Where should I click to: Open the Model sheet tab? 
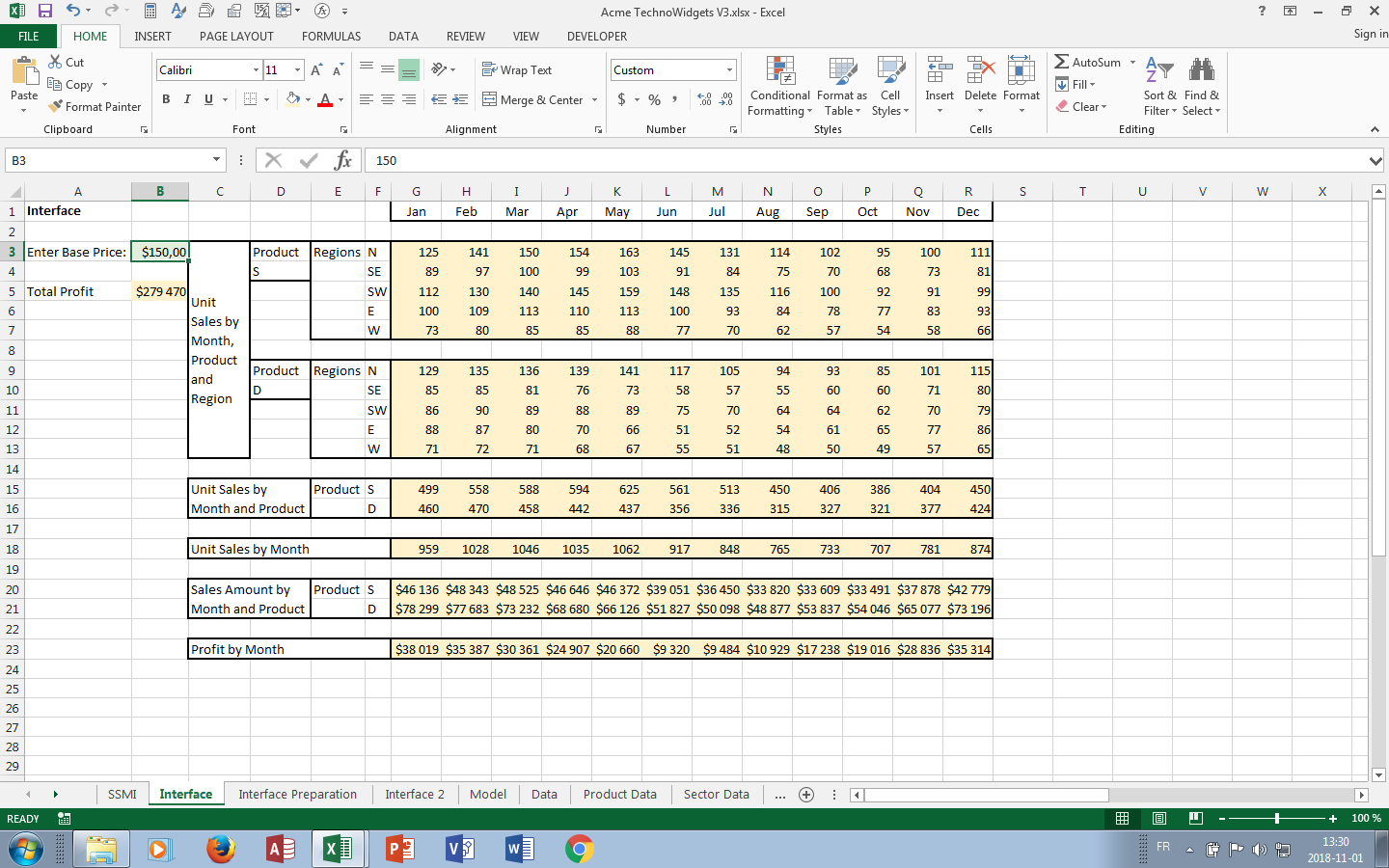[488, 794]
